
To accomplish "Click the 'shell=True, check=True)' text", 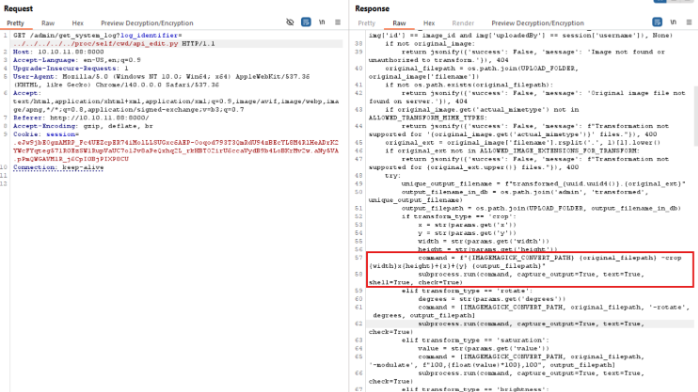I will coord(416,282).
